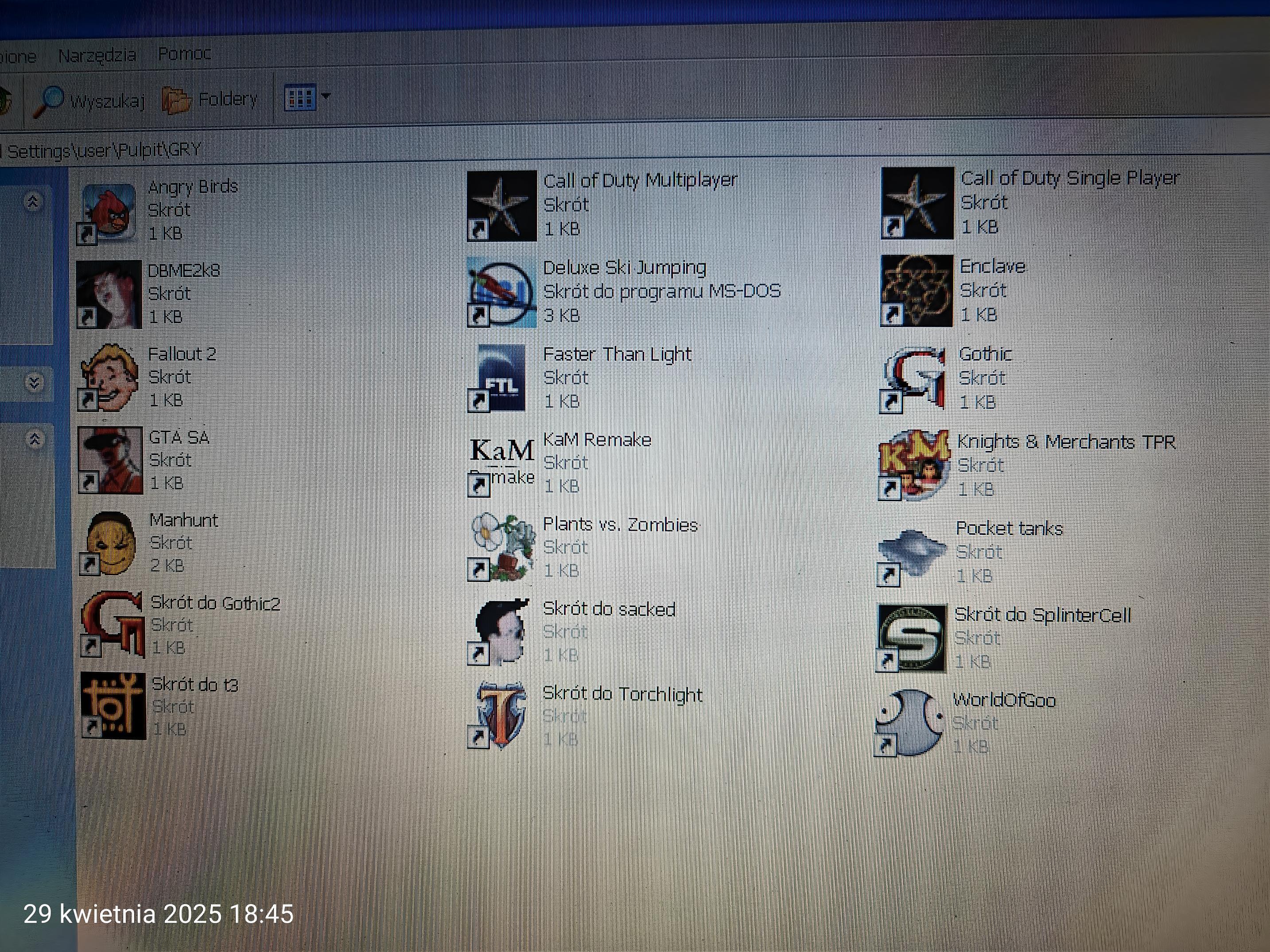Select the Fallout 2 Vault Boy icon
This screenshot has height=952, width=1270.
[110, 377]
